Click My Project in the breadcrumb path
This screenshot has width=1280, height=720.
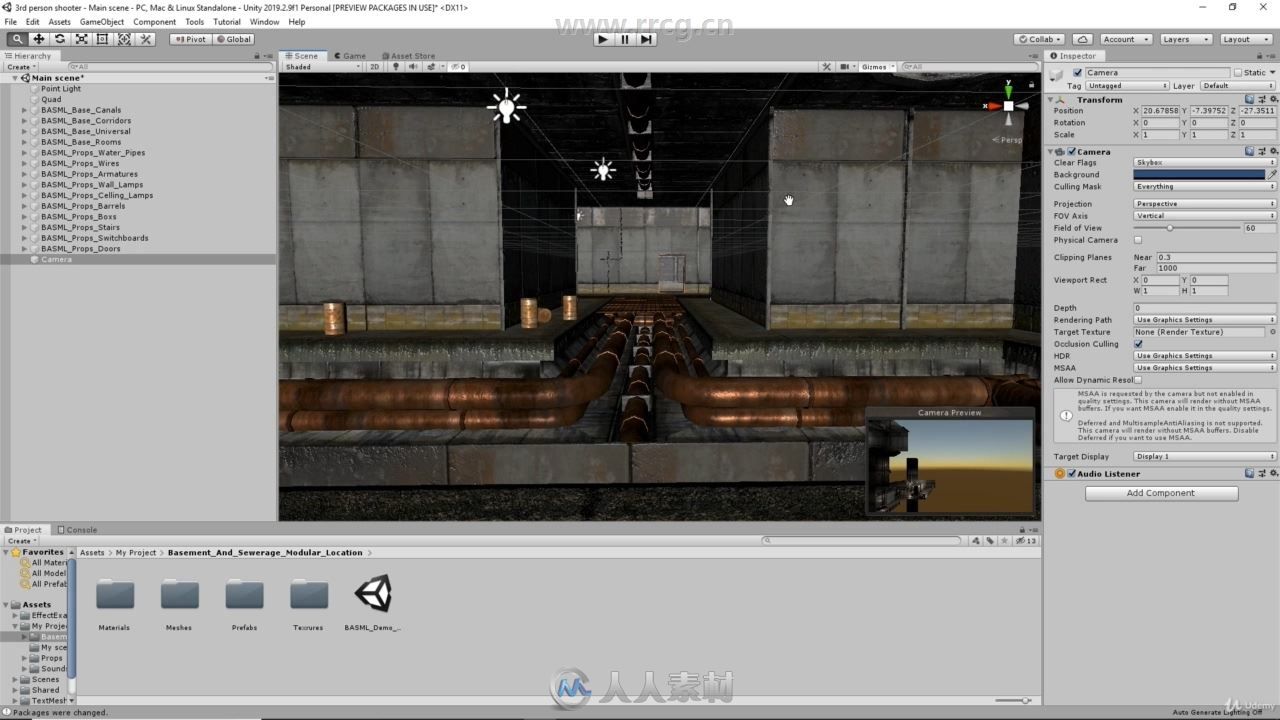[x=136, y=552]
